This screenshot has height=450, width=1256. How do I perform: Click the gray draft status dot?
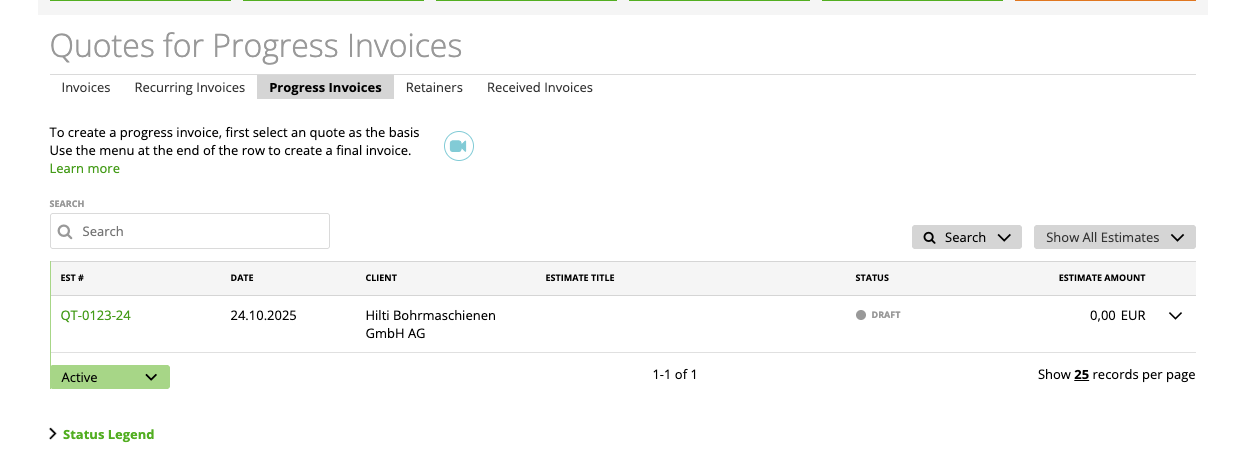[860, 315]
